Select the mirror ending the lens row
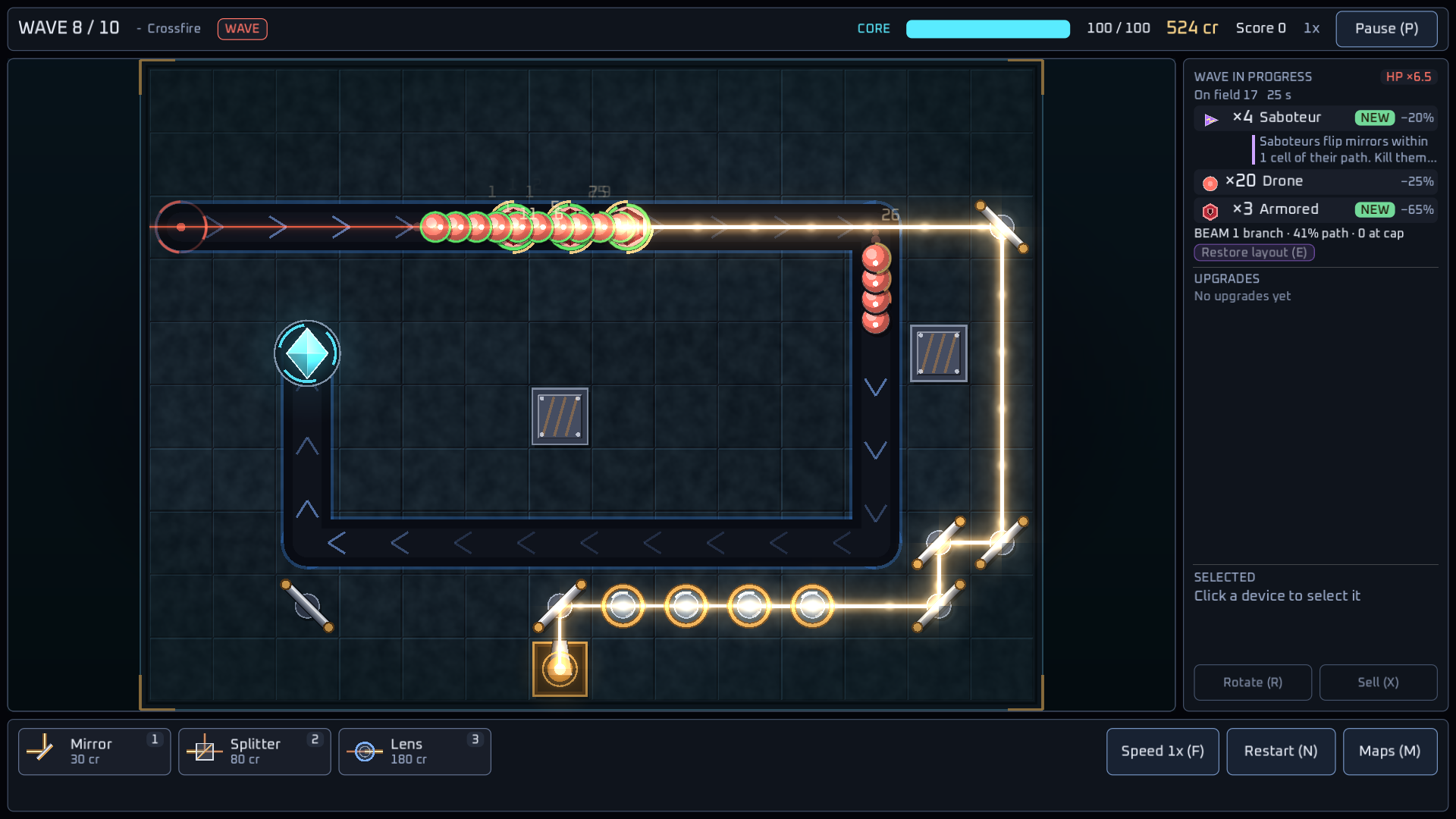This screenshot has width=1456, height=819. tap(939, 606)
